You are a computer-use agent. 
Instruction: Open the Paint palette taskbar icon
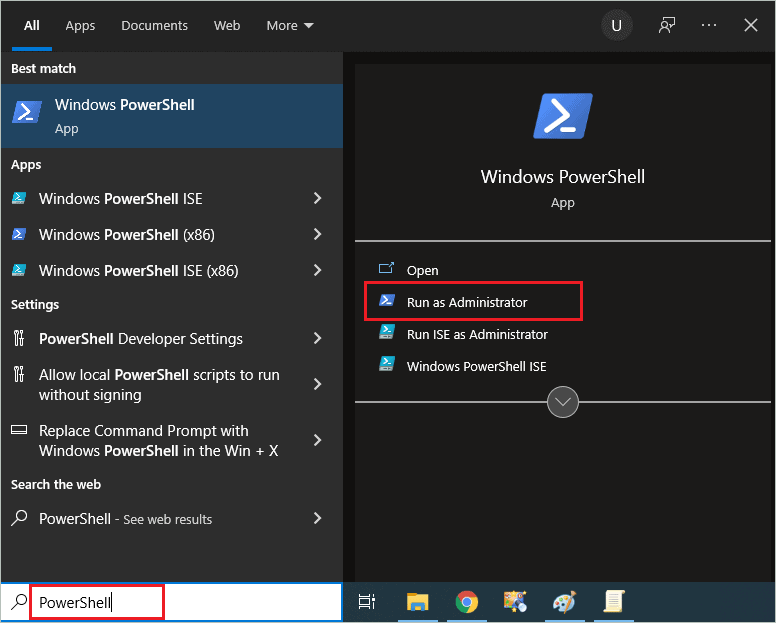point(565,601)
